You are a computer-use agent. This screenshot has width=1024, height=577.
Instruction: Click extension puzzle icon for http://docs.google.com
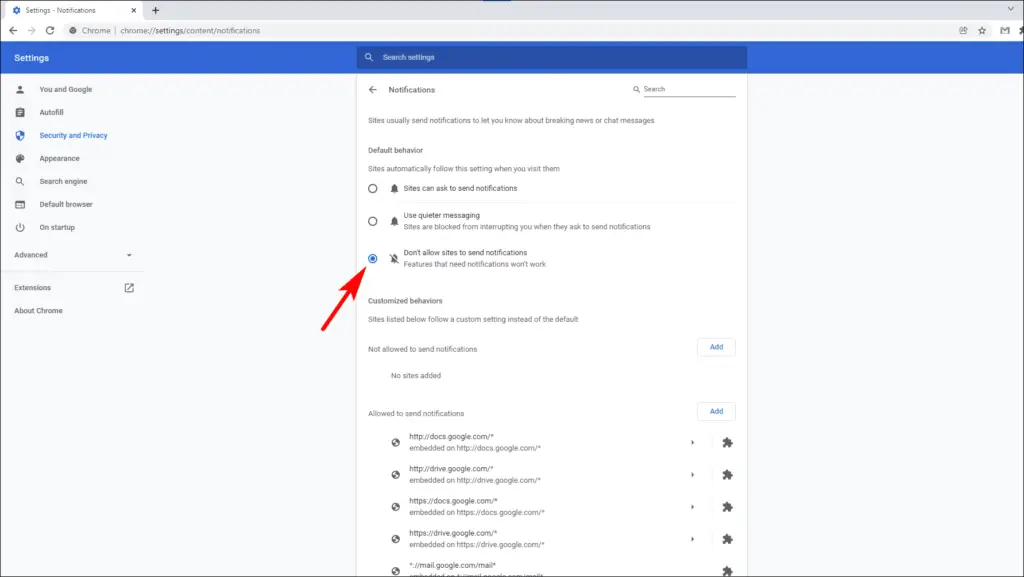coord(728,443)
